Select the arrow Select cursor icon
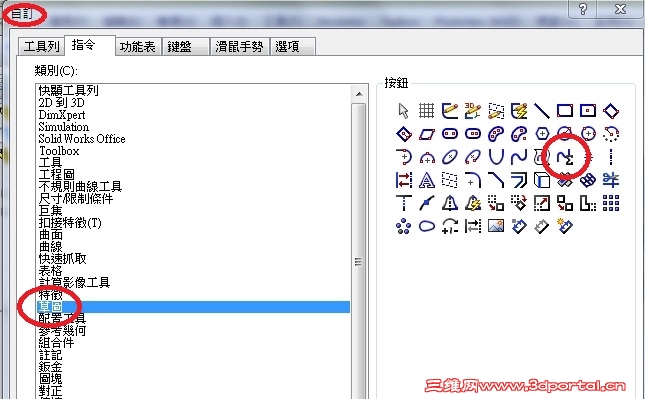The width and height of the screenshot is (645, 399). [x=404, y=111]
